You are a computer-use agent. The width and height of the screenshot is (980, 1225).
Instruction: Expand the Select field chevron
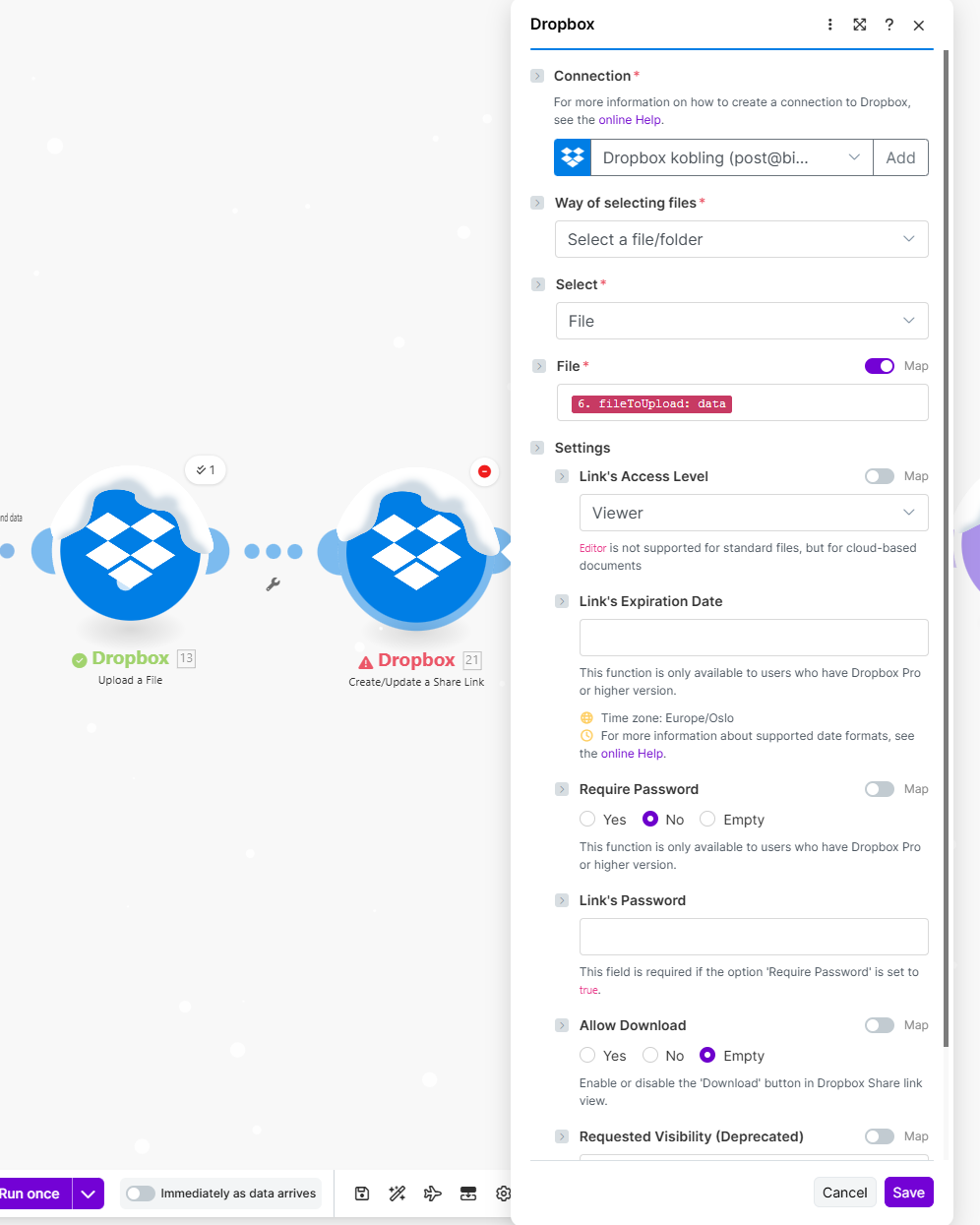[x=538, y=284]
